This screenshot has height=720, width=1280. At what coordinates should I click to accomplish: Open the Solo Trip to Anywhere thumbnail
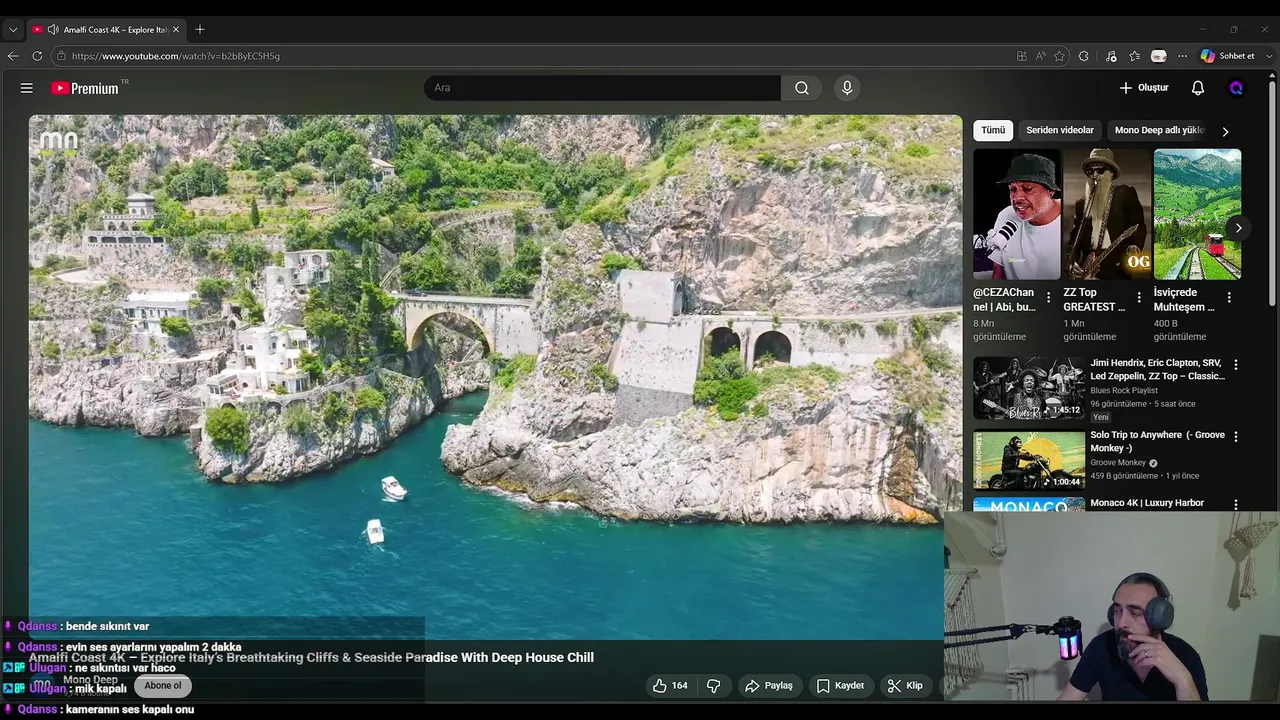coord(1029,460)
